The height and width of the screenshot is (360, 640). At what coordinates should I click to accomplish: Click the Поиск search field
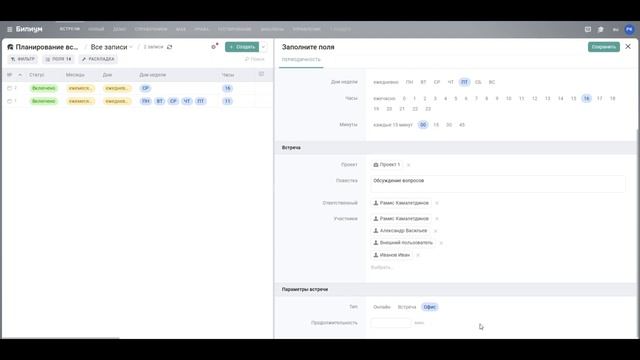pos(255,60)
